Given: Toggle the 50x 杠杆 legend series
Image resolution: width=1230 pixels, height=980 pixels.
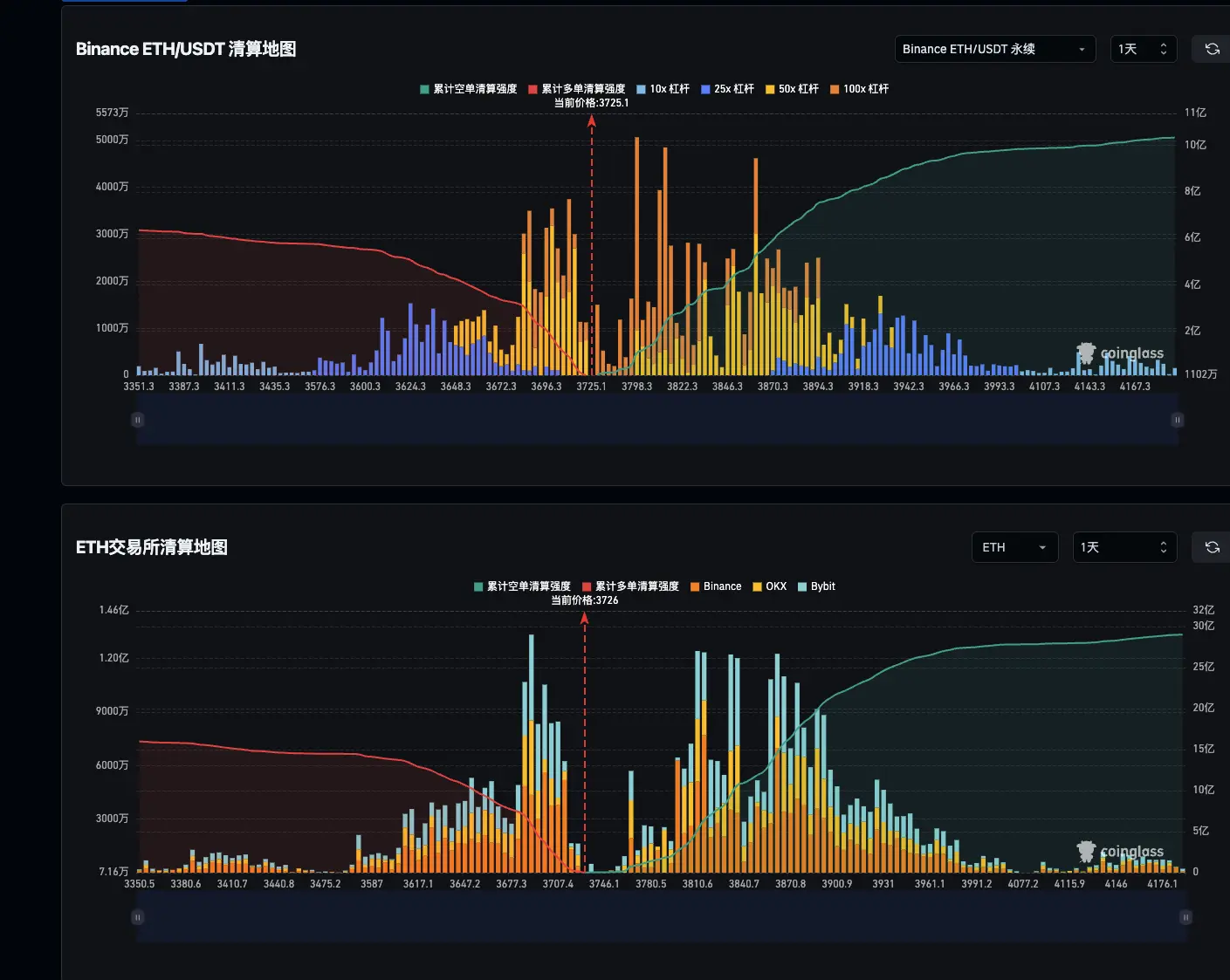Looking at the screenshot, I should (793, 89).
